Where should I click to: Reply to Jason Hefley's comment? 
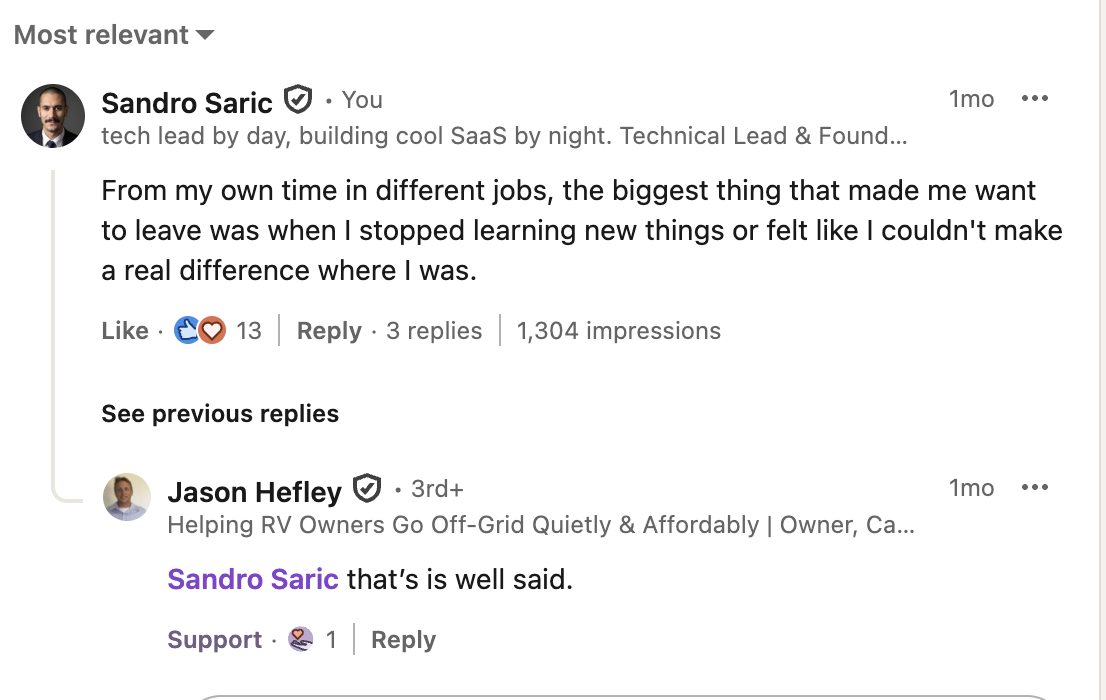pyautogui.click(x=403, y=640)
